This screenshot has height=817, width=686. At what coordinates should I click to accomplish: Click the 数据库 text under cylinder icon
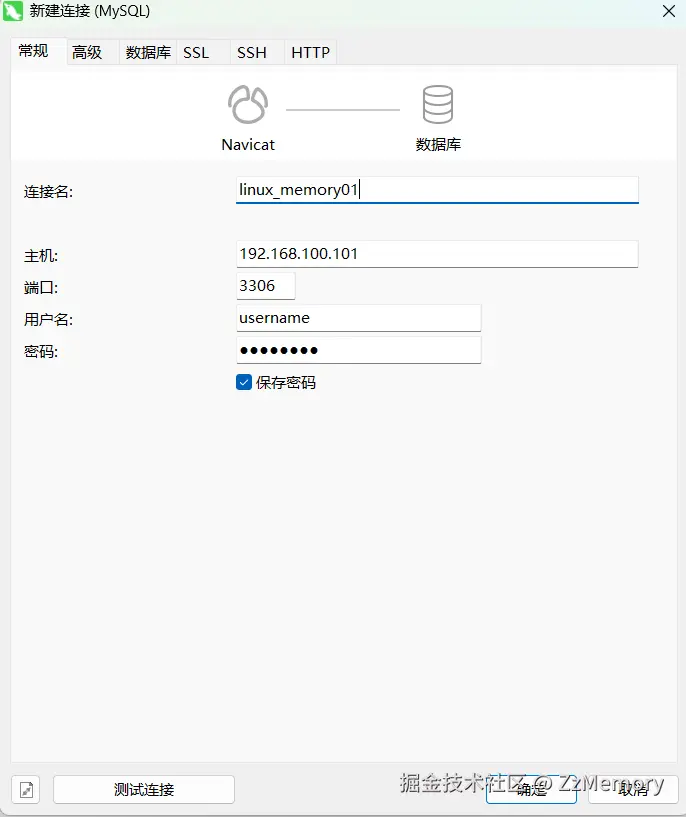[438, 144]
